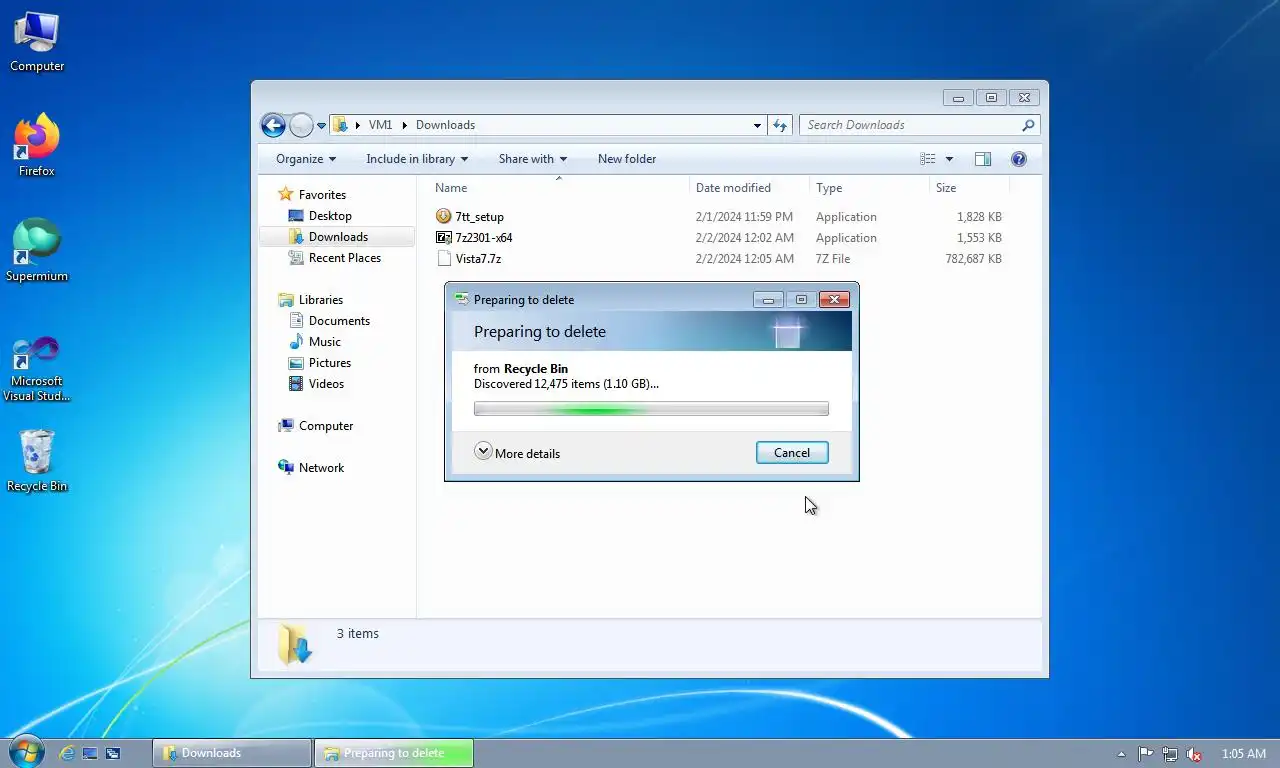Screen dimensions: 1280x768
Task: Open the Documents library
Action: [339, 321]
